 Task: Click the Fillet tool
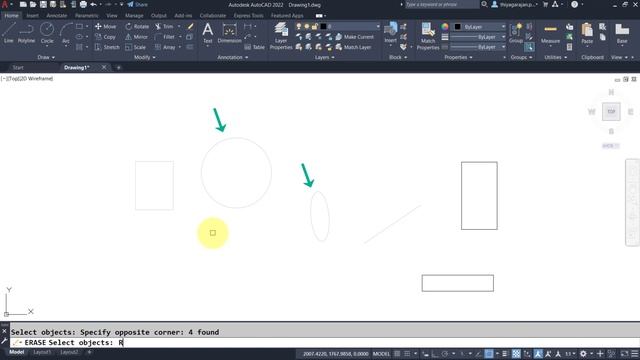tap(165, 37)
